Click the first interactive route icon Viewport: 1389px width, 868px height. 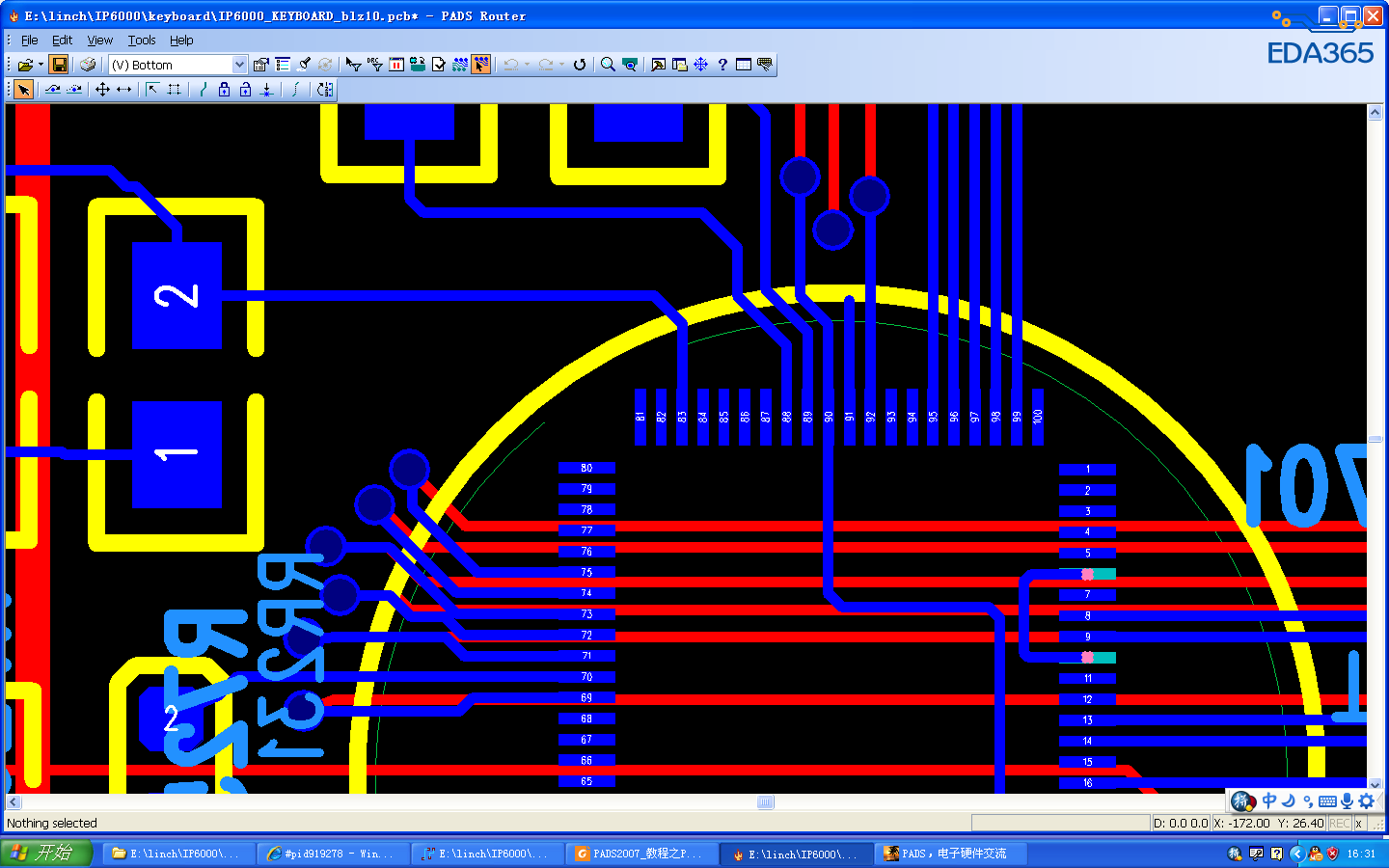(x=53, y=90)
